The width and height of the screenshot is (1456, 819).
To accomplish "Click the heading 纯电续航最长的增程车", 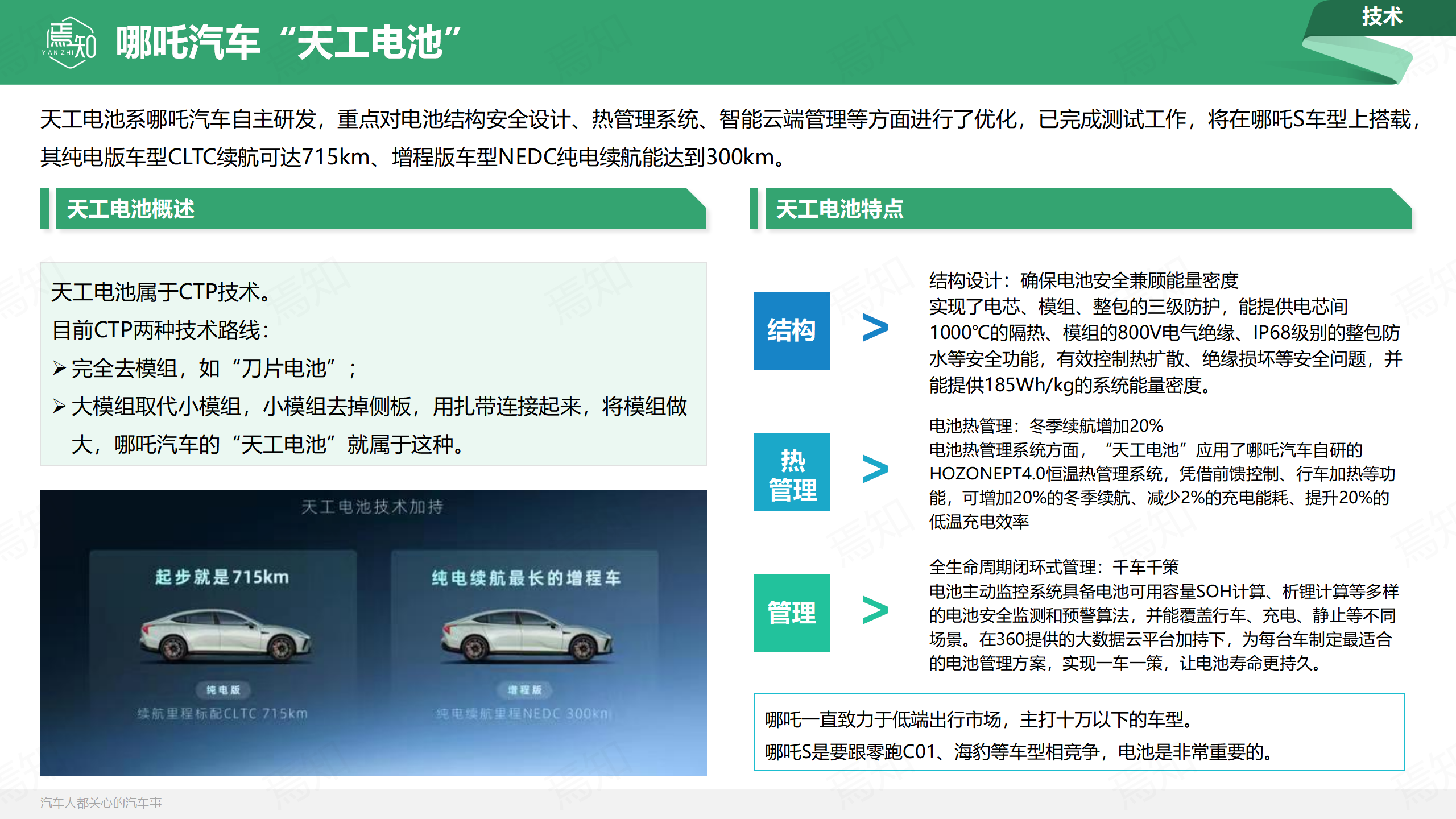I will coord(526,578).
